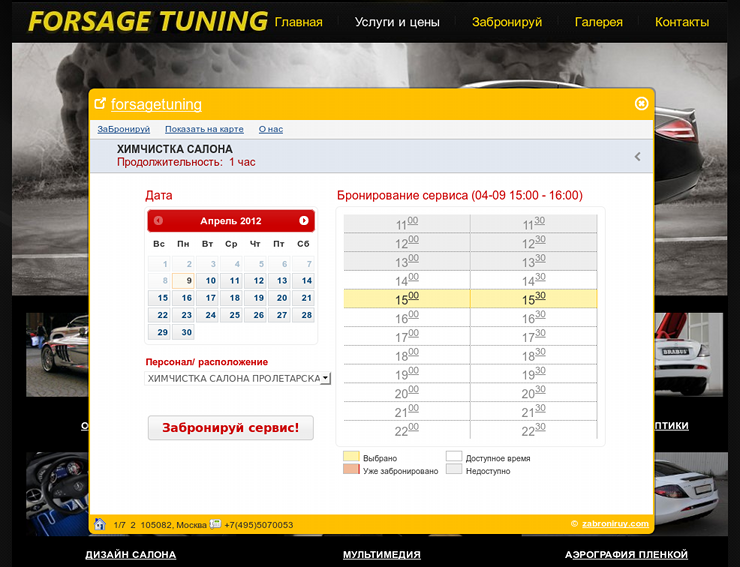The height and width of the screenshot is (567, 740).
Task: Open the white car taillight thumbnail at bottom right
Action: 689,494
